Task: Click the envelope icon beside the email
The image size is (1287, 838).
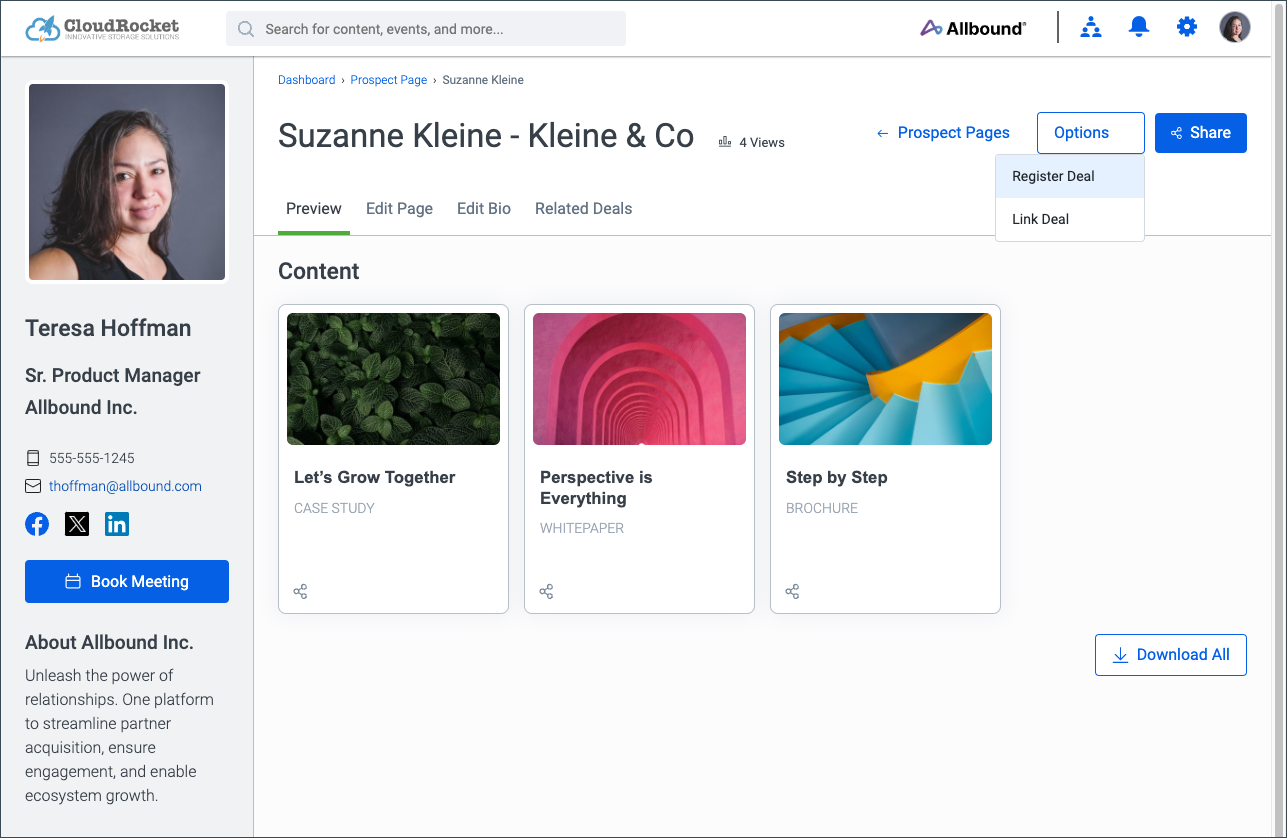Action: pos(33,486)
